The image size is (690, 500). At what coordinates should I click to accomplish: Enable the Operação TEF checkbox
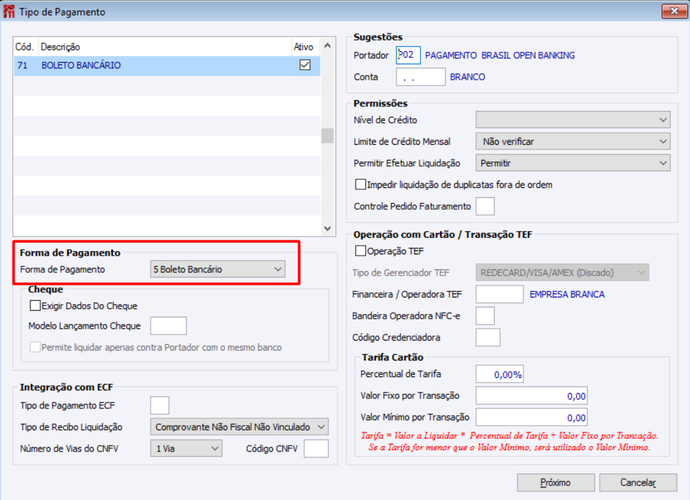tap(360, 251)
